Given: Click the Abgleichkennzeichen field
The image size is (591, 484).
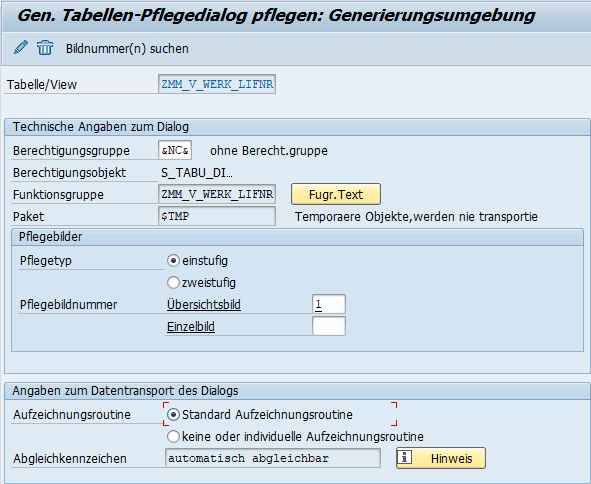Looking at the screenshot, I should pyautogui.click(x=273, y=458).
